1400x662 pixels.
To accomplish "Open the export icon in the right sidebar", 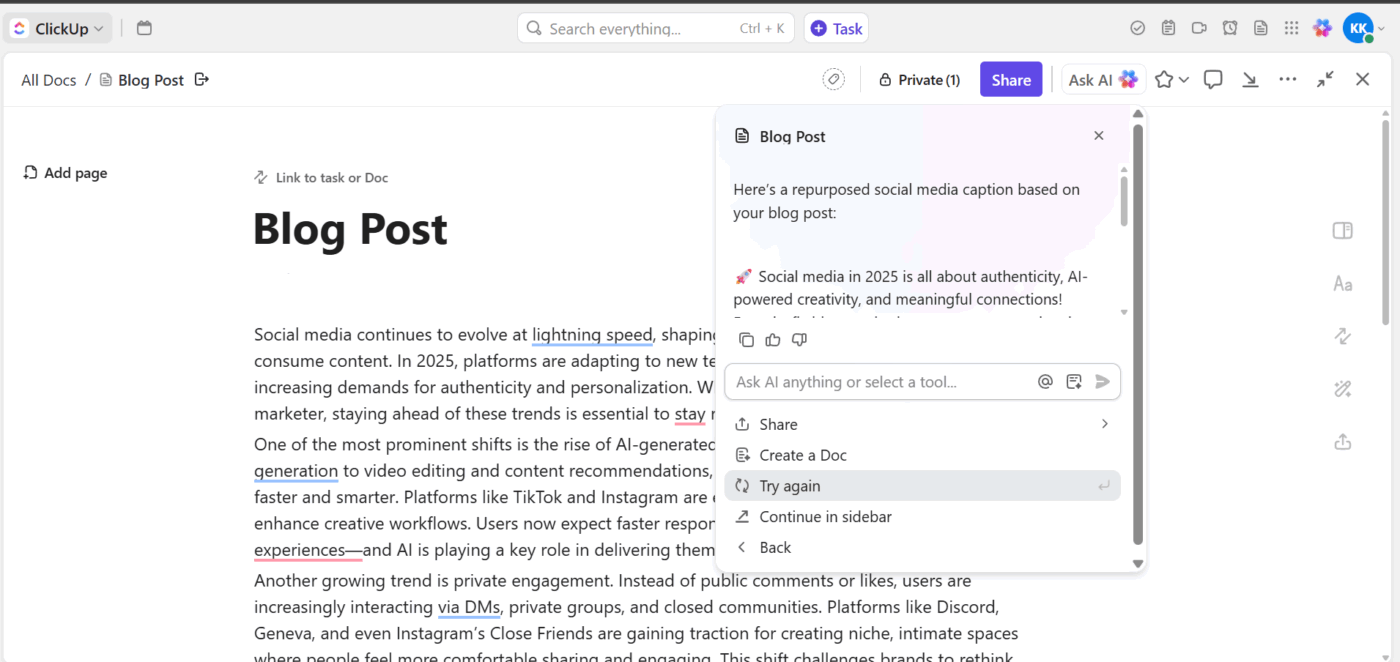I will coord(1342,441).
